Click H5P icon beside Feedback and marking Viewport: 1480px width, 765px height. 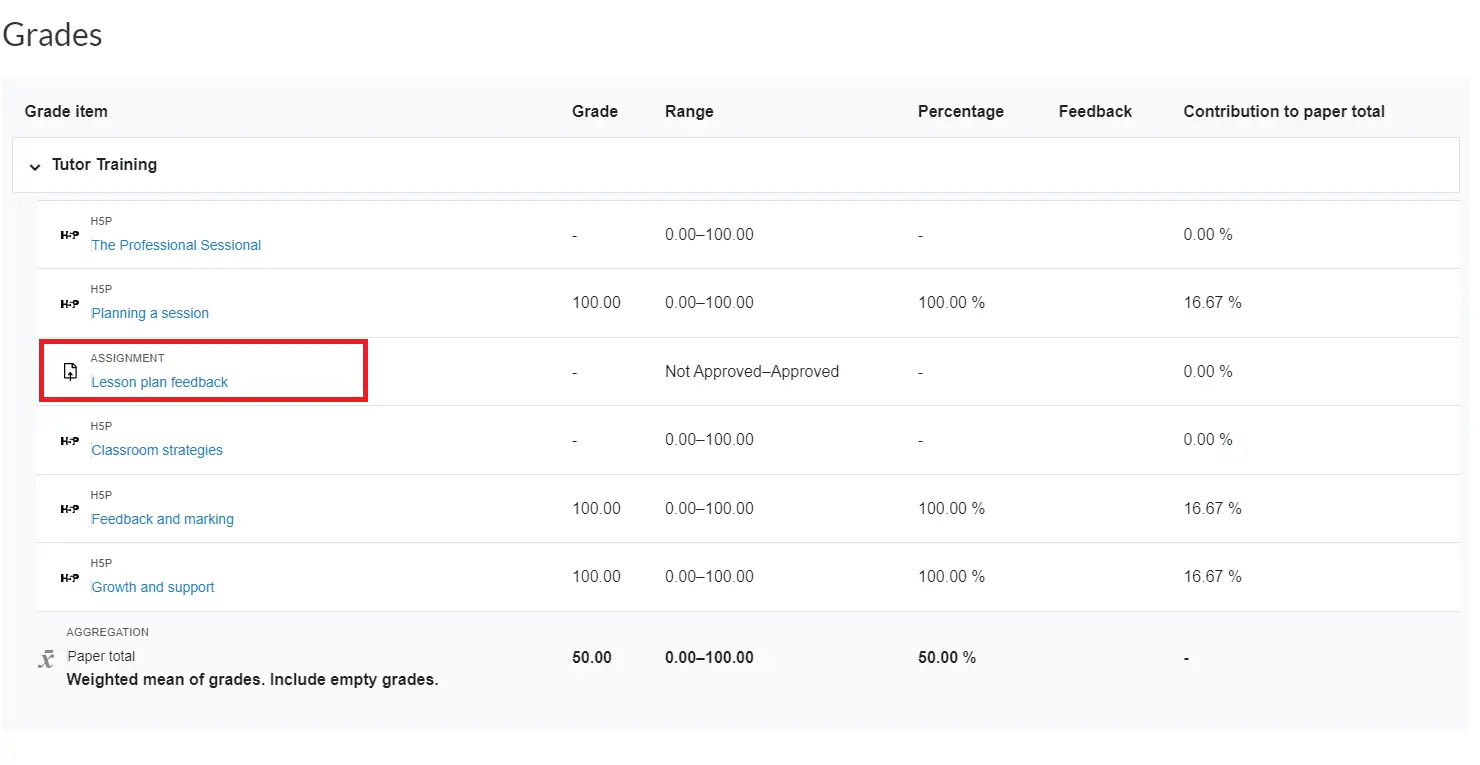[x=70, y=509]
